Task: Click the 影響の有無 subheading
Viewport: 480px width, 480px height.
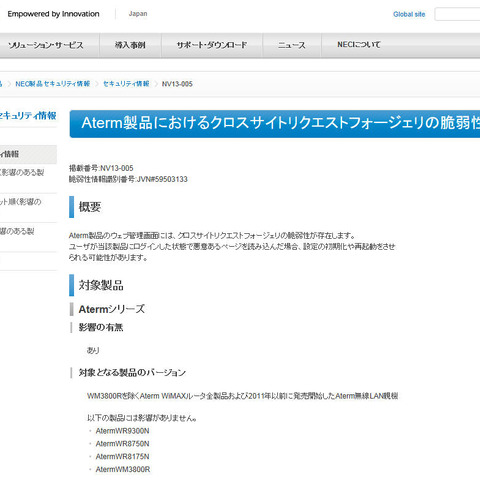Action: click(x=101, y=327)
